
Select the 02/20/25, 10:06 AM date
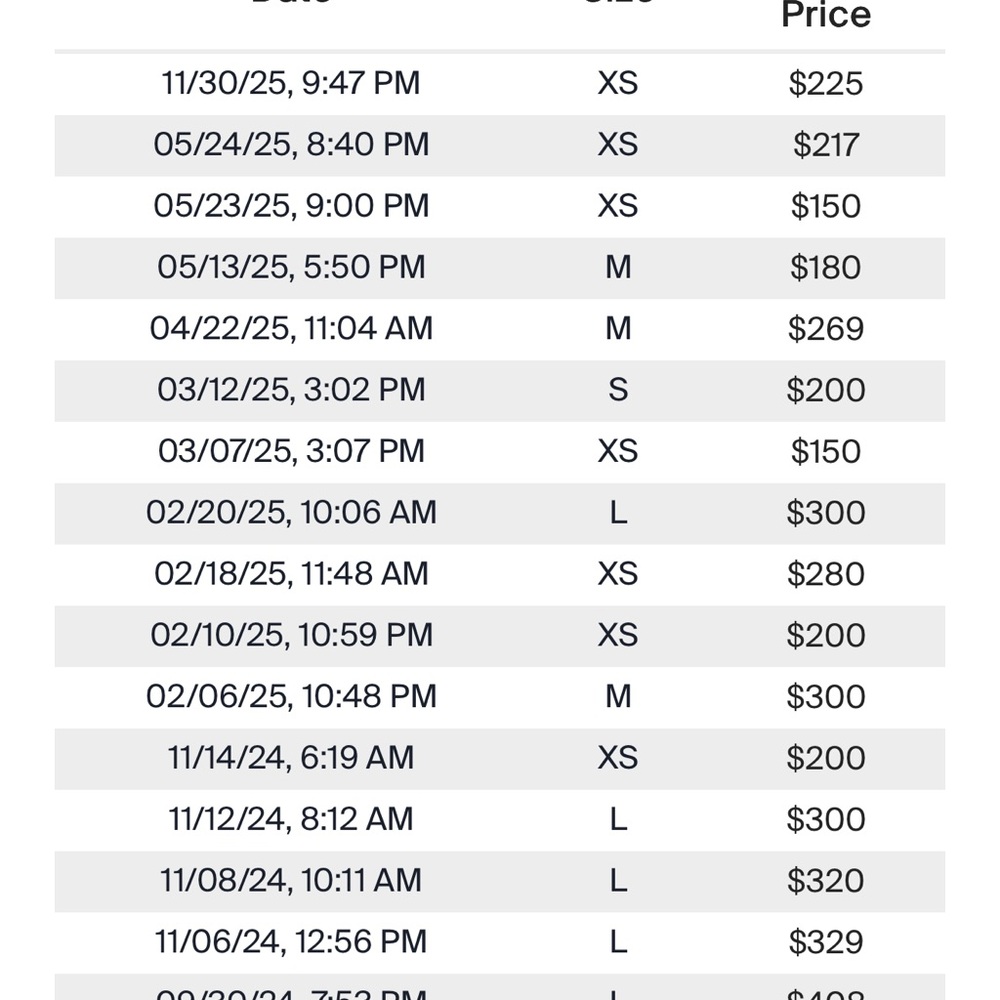291,513
